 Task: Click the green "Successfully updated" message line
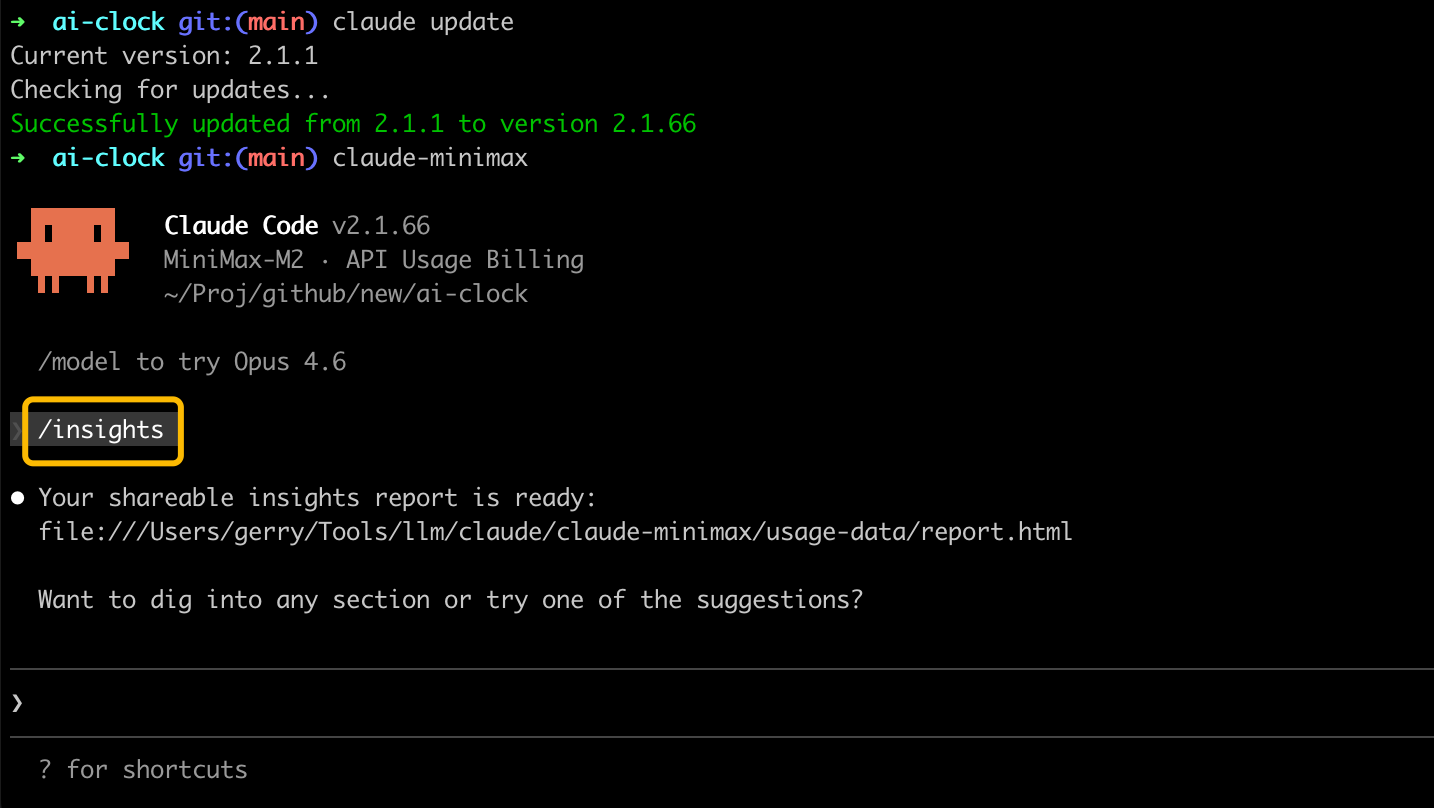353,124
